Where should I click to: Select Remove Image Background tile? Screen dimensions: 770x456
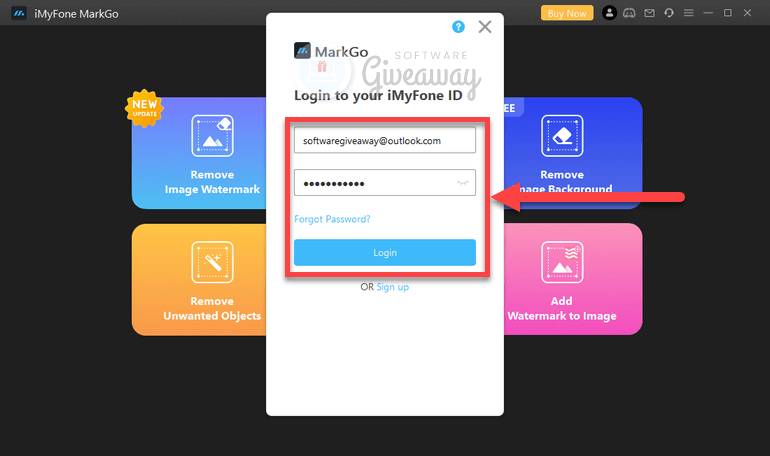(x=574, y=153)
